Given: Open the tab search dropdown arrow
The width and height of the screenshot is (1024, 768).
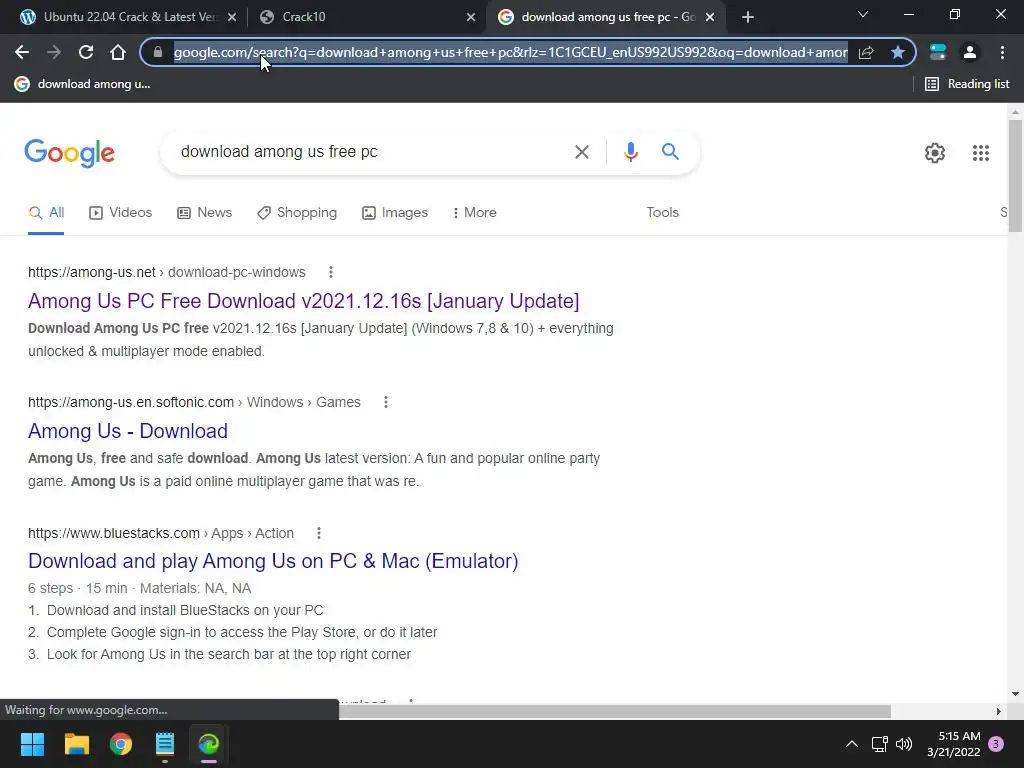Looking at the screenshot, I should [863, 14].
